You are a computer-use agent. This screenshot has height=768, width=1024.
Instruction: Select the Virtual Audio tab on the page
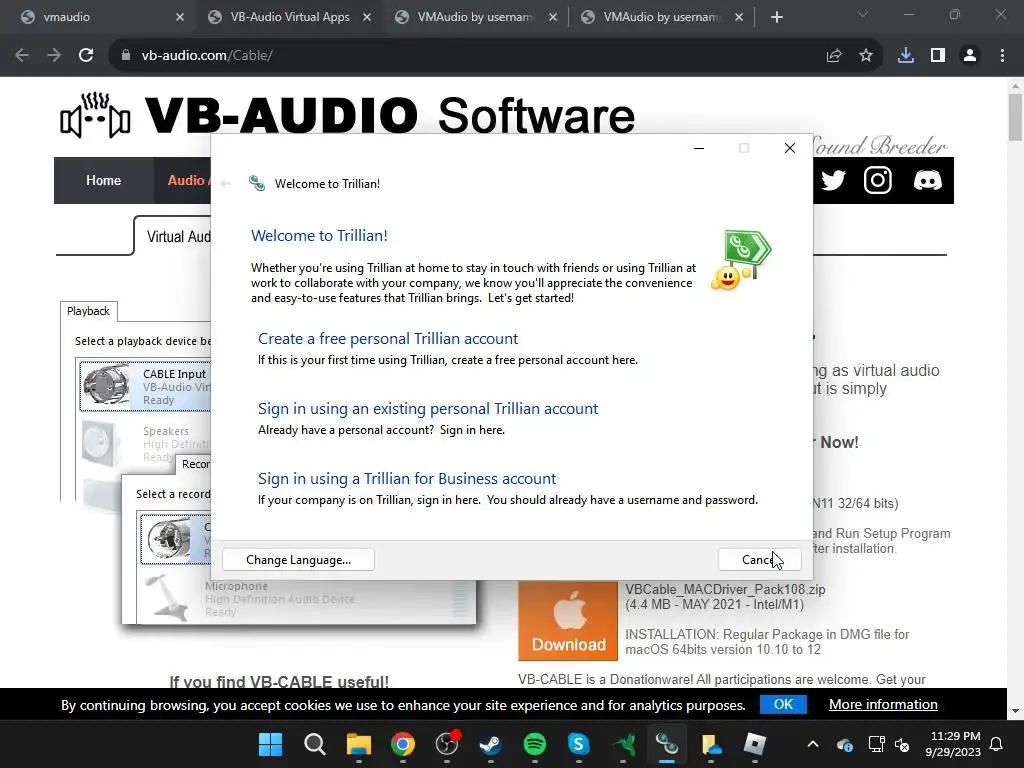click(173, 236)
